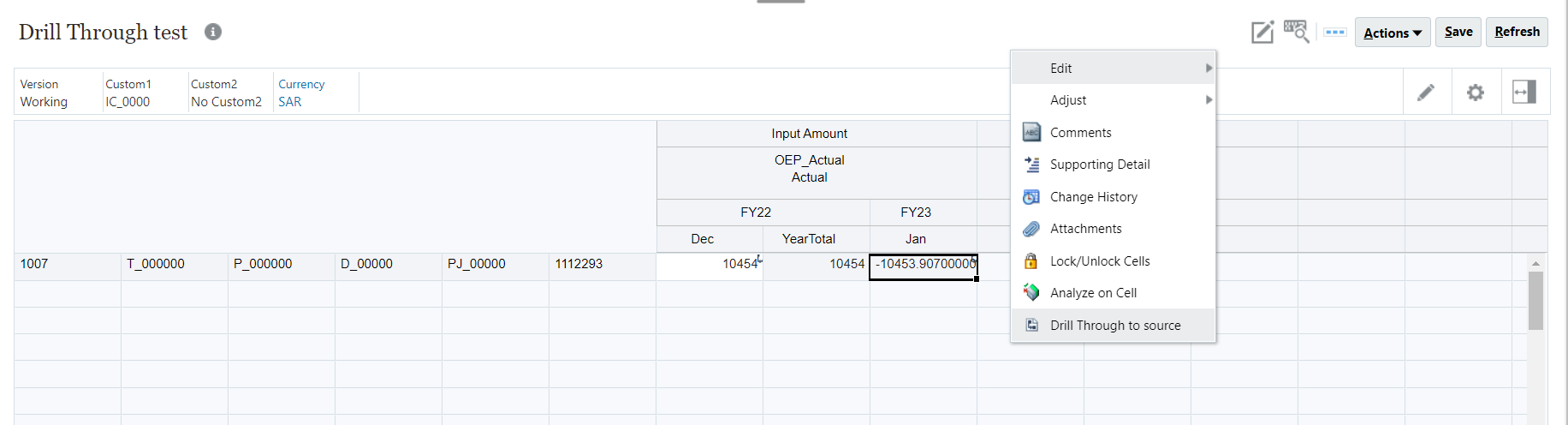The width and height of the screenshot is (1568, 425).
Task: Open the gear settings icon
Action: 1476,93
